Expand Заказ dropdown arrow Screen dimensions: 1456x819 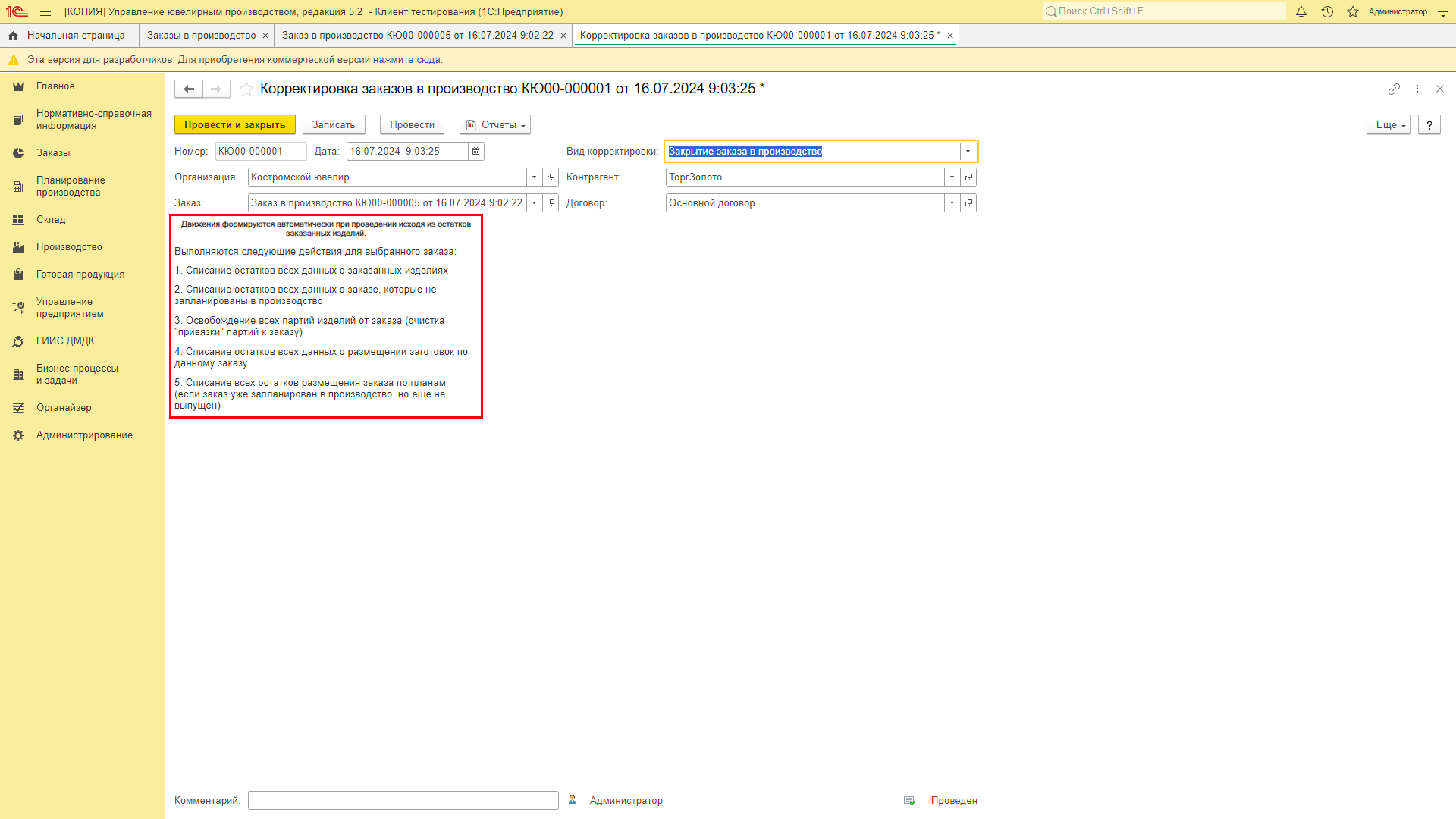click(x=535, y=203)
